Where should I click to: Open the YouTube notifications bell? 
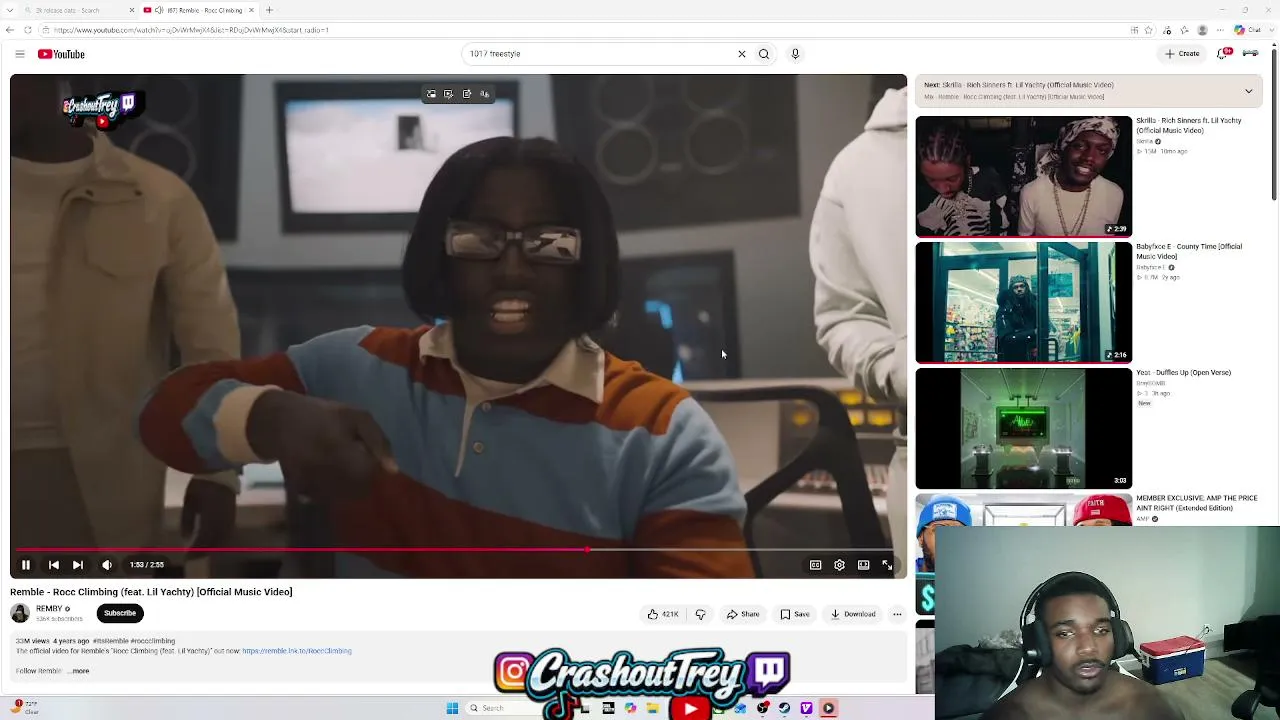(x=1223, y=54)
